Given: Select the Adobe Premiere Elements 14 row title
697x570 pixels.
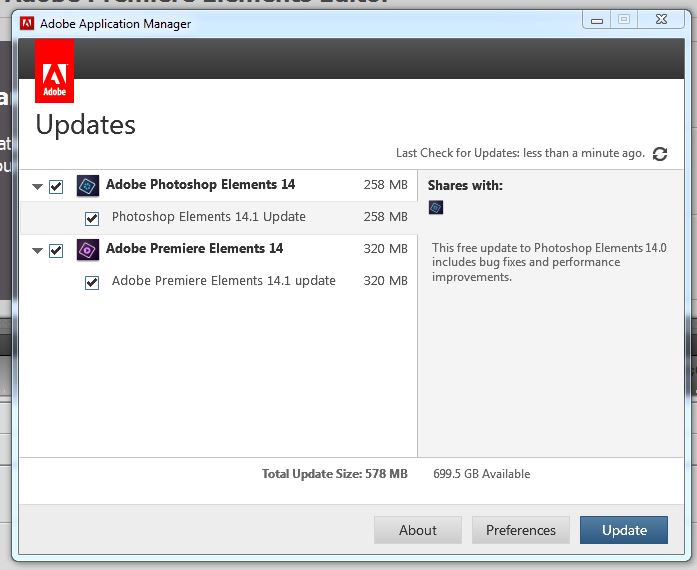Looking at the screenshot, I should pyautogui.click(x=194, y=249).
